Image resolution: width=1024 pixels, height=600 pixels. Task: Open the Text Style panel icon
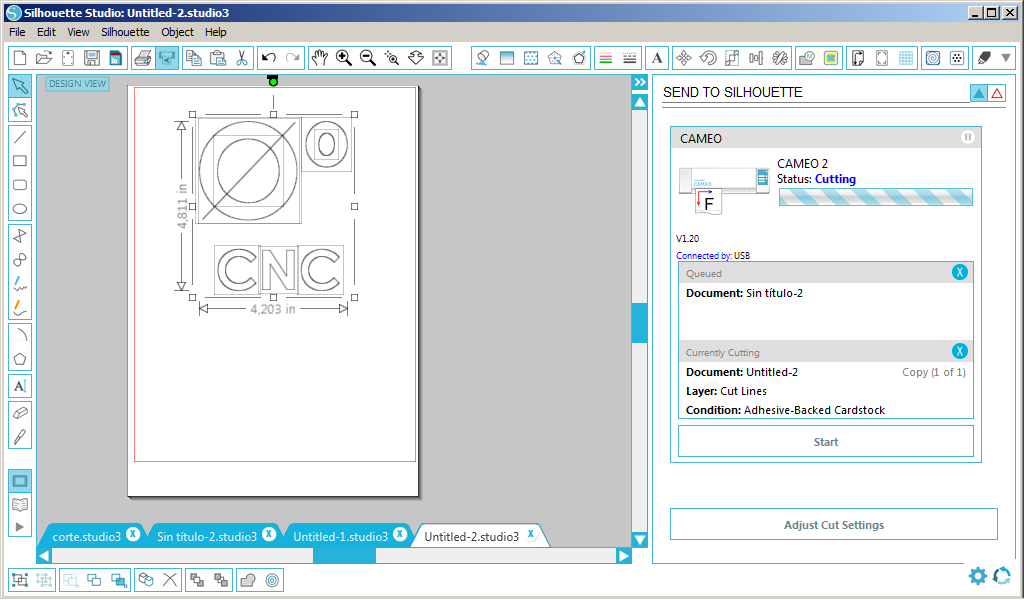click(657, 58)
